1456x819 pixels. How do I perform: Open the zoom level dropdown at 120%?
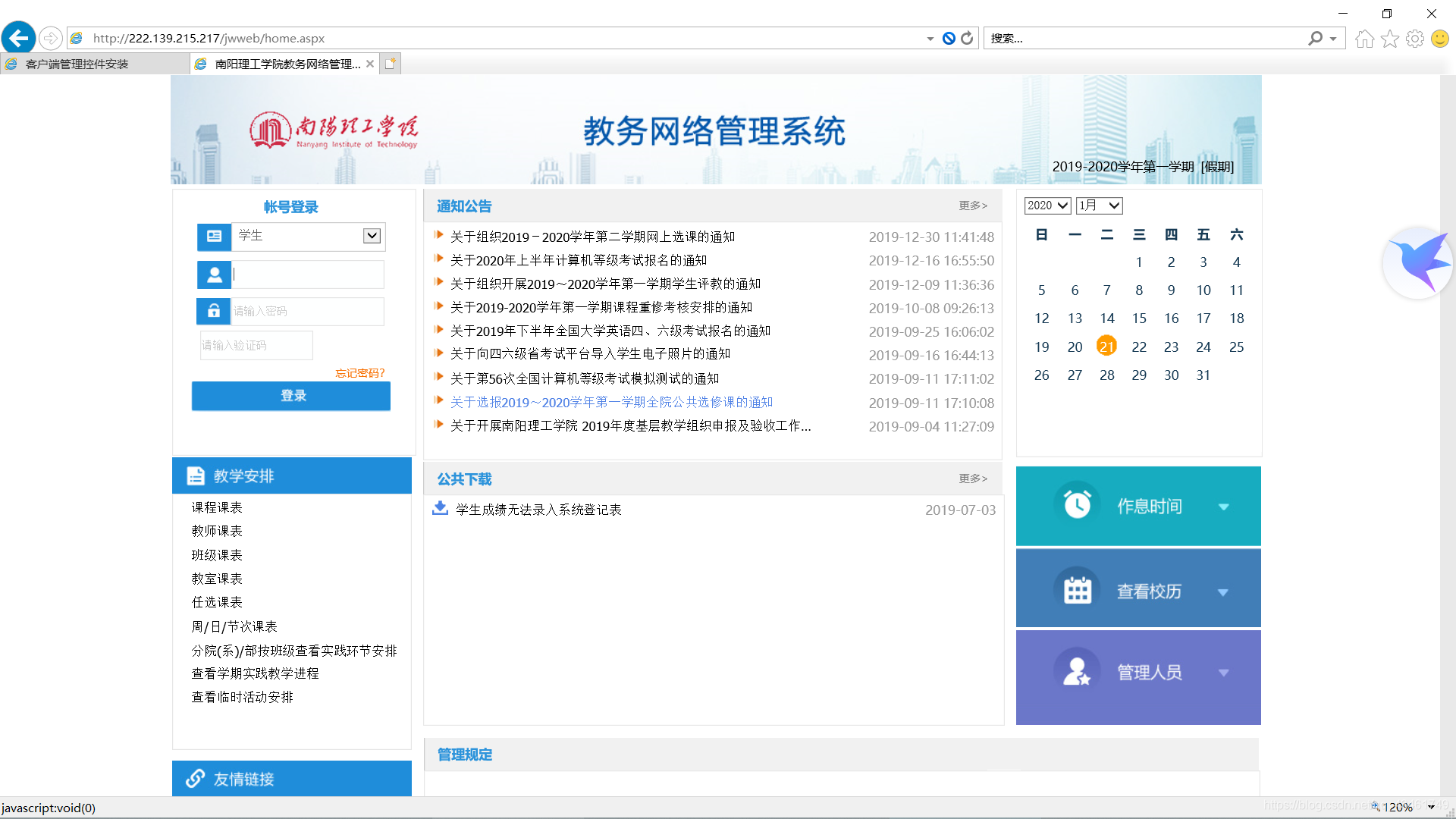[1431, 807]
